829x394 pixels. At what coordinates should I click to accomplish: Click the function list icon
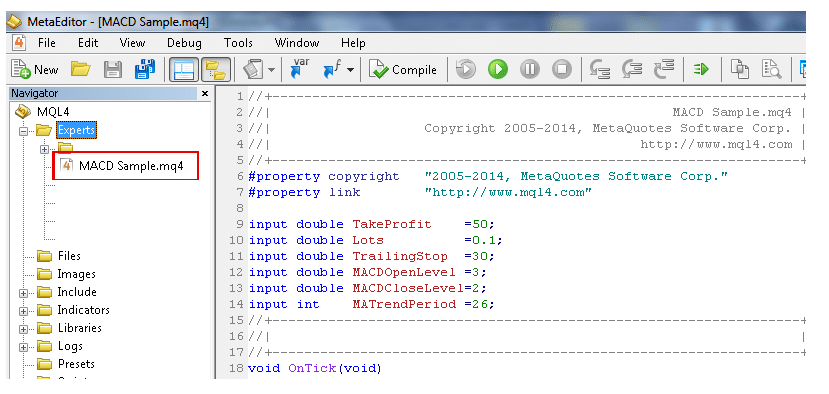pos(332,69)
